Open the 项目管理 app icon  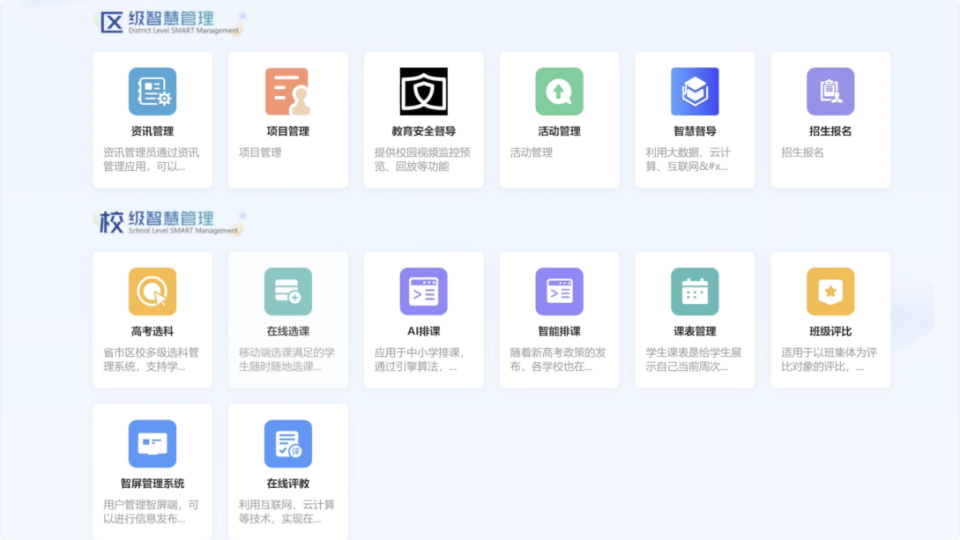tap(288, 91)
